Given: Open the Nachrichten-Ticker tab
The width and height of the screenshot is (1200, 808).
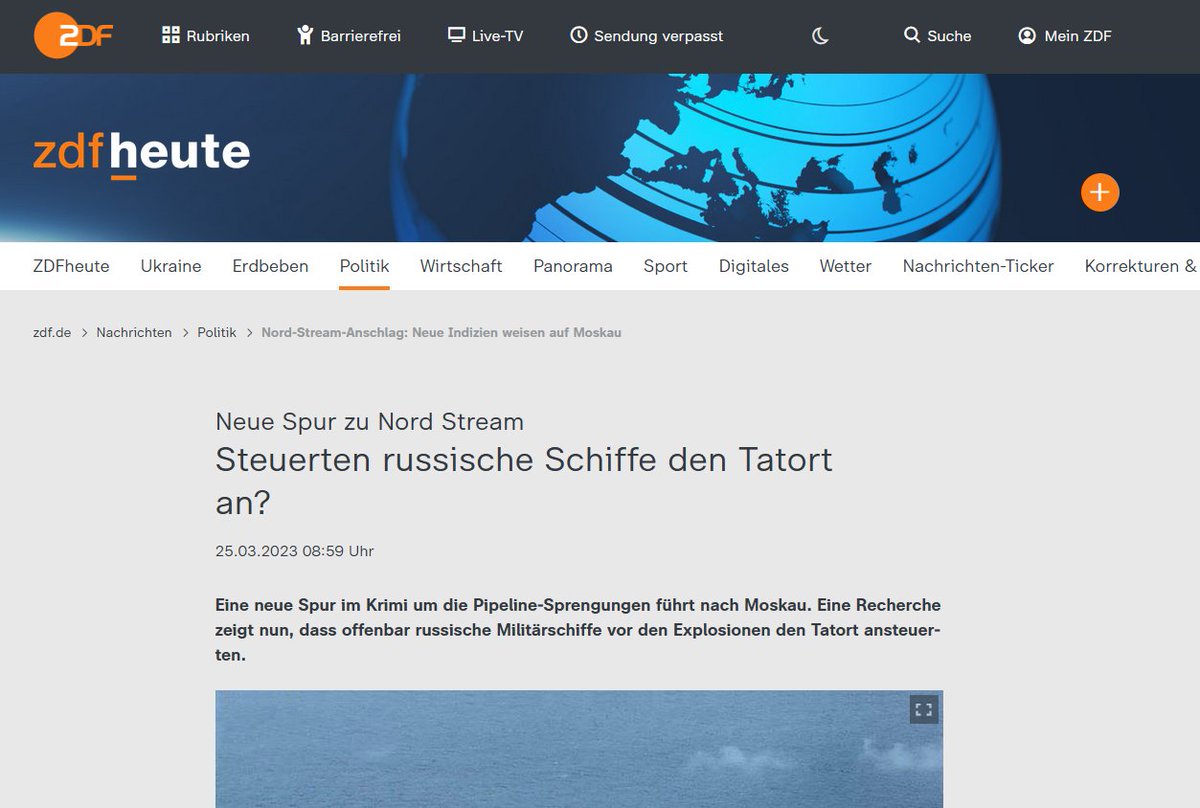Looking at the screenshot, I should click(x=978, y=266).
